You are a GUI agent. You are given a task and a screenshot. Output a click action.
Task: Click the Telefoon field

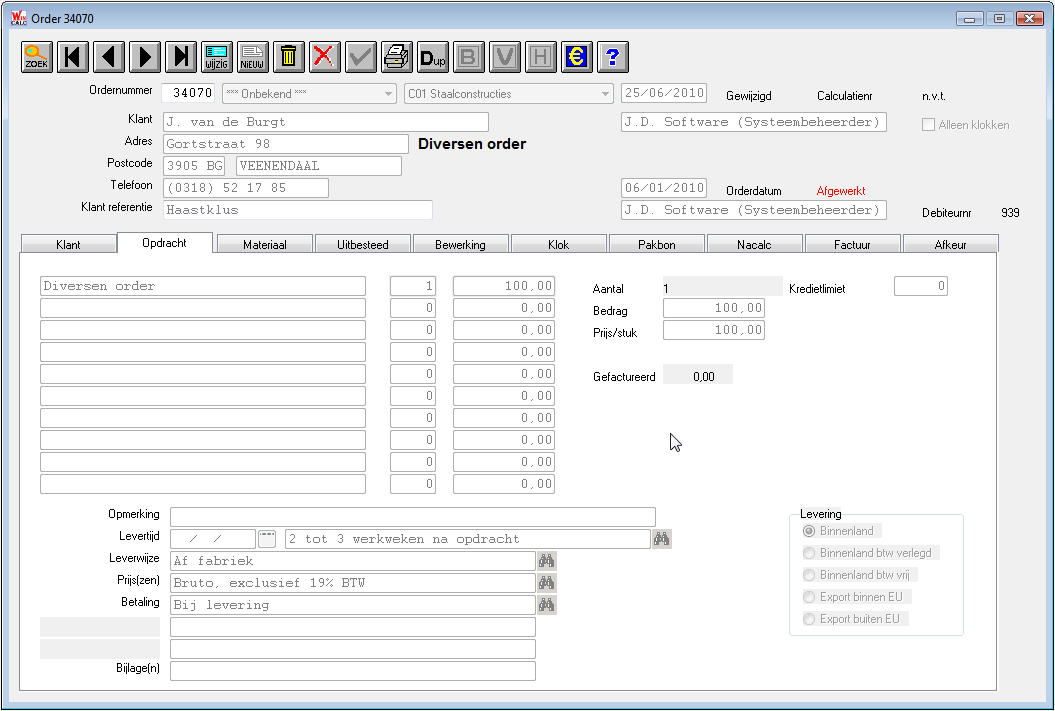(x=246, y=188)
